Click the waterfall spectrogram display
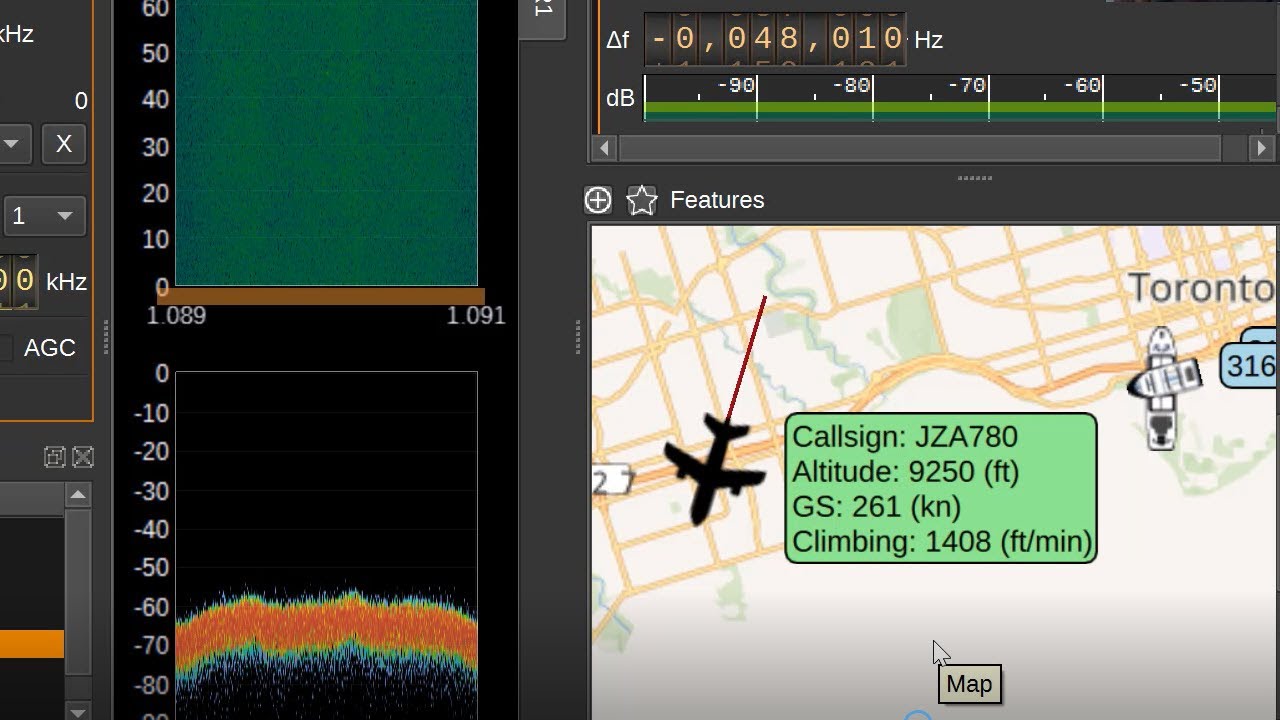This screenshot has height=720, width=1280. 327,143
